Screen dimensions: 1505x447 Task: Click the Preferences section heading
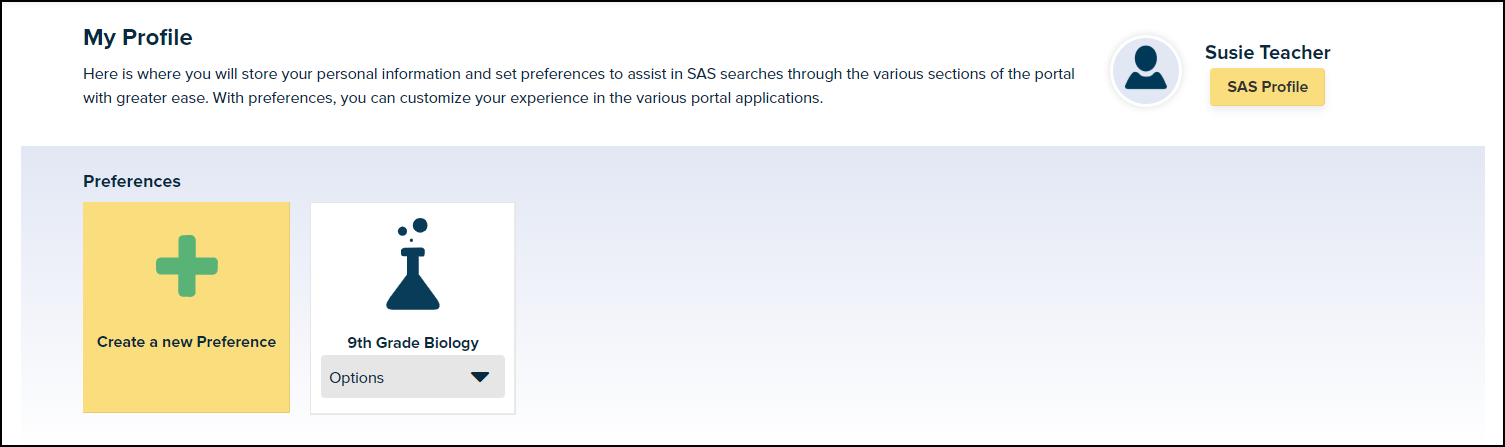132,181
